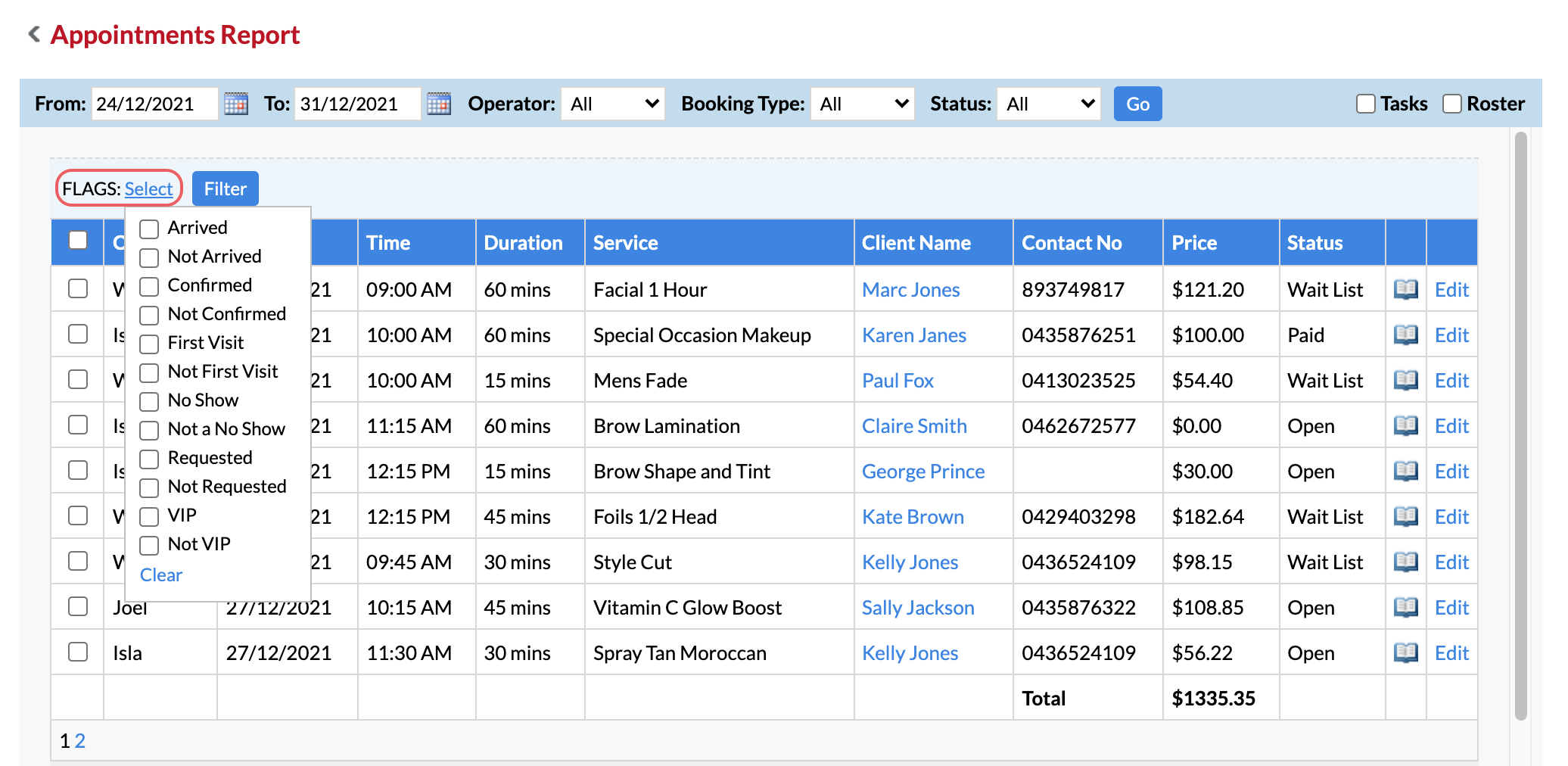Open booking details icon for Kate Brown
Image resolution: width=1568 pixels, height=766 pixels.
coord(1406,516)
